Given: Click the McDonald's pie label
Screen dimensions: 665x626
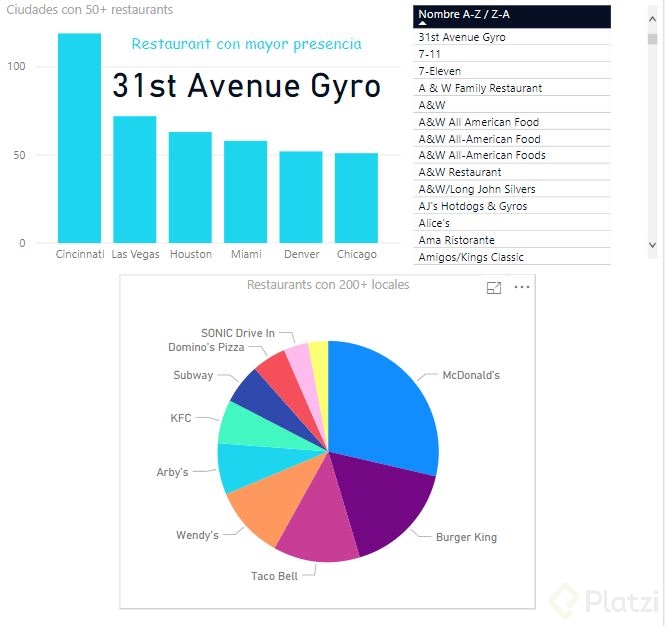Looking at the screenshot, I should (471, 375).
